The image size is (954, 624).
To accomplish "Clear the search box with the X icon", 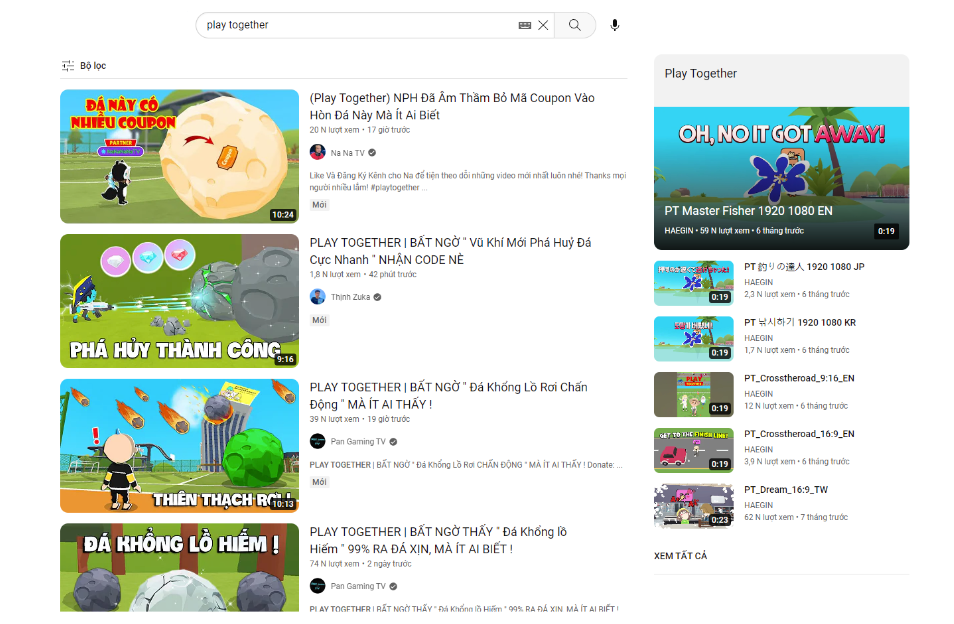I will [543, 25].
